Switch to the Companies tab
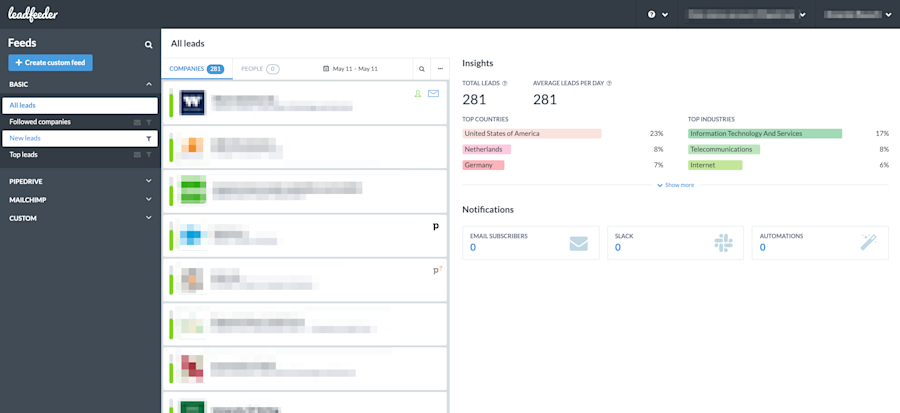Image resolution: width=900 pixels, height=413 pixels. tap(197, 69)
